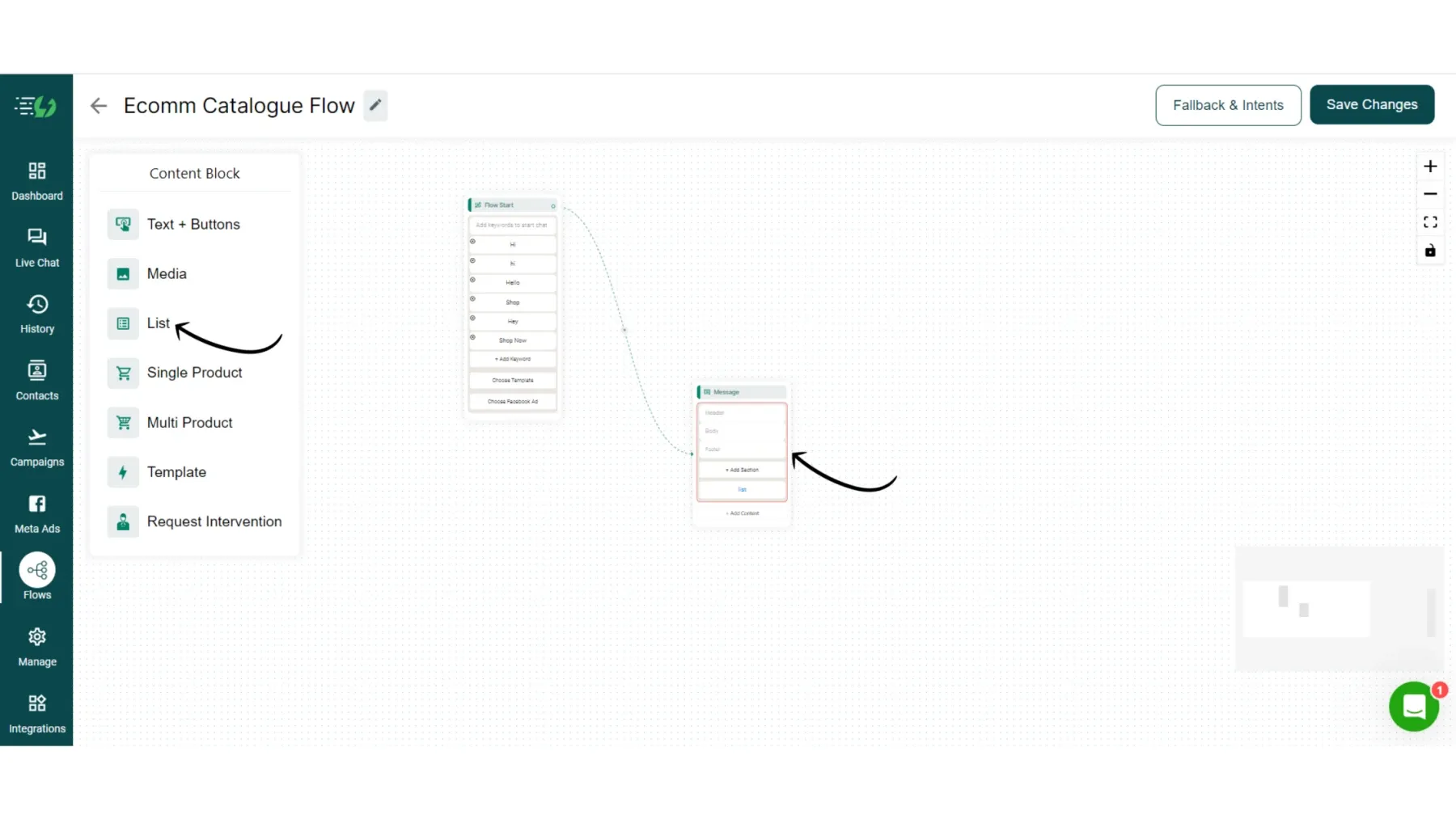Go back with the left arrow
1456x819 pixels.
click(x=99, y=106)
